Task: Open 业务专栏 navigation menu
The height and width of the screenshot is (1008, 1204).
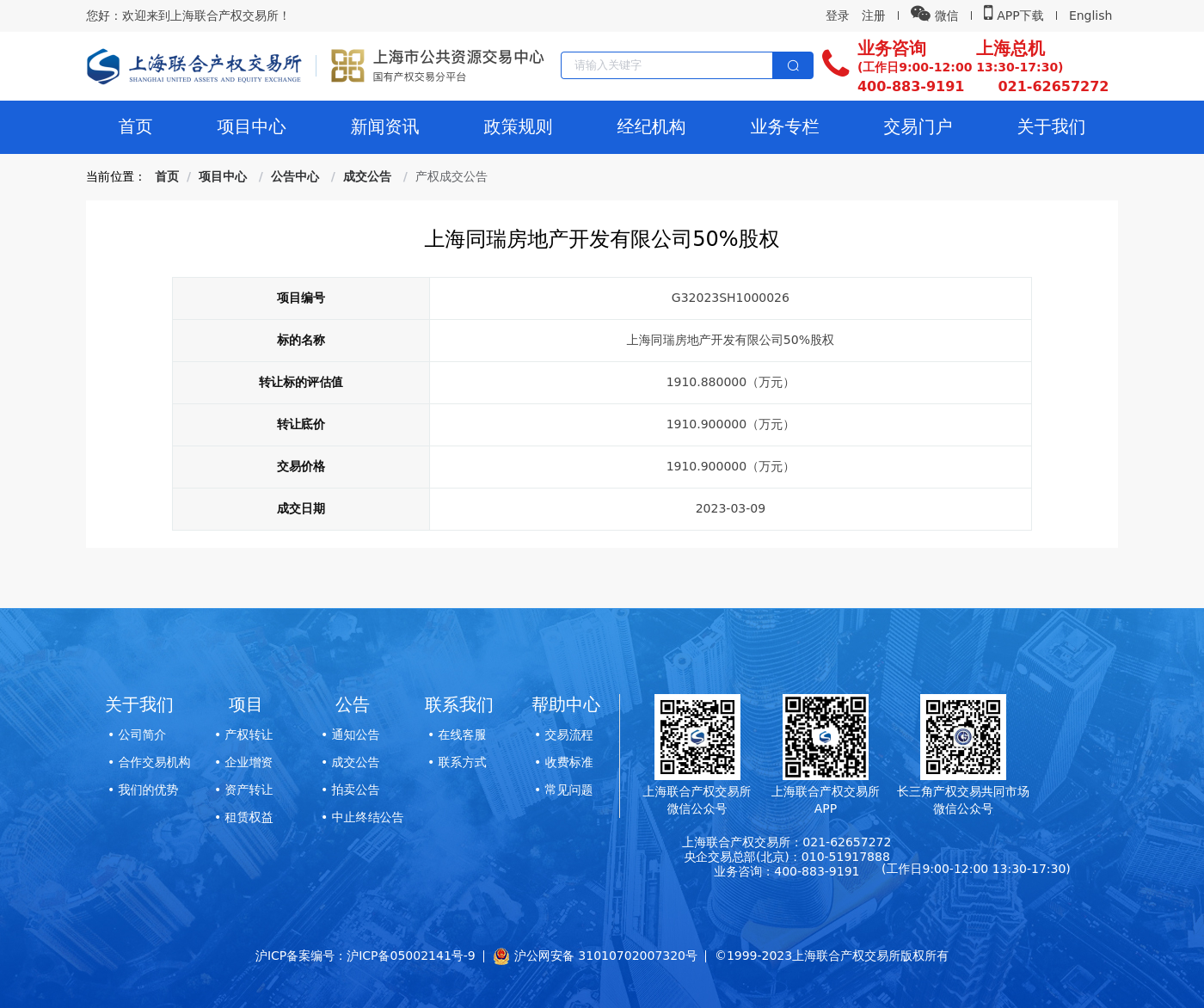Action: [x=784, y=127]
